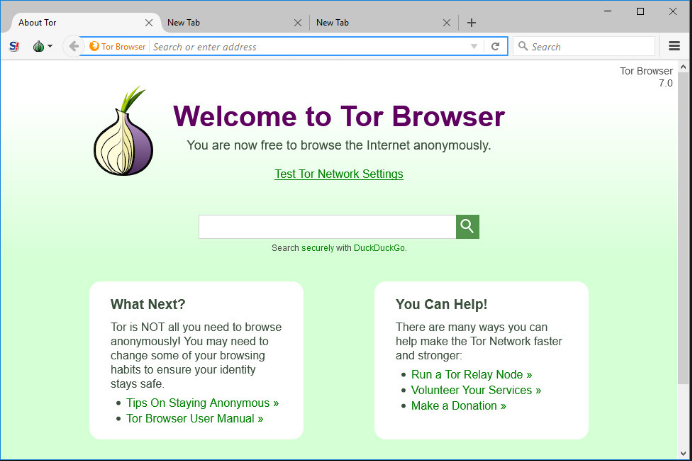The image size is (692, 461).
Task: Close the About Tor tab
Action: pyautogui.click(x=149, y=22)
